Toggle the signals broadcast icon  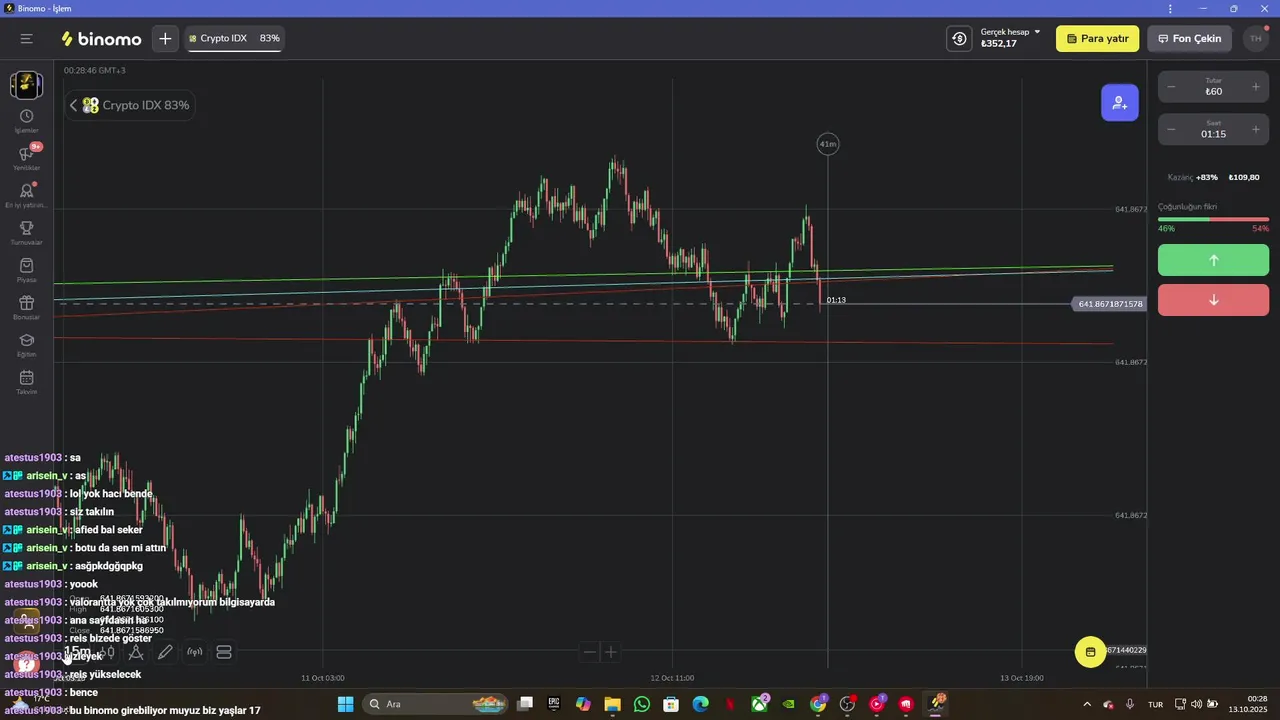(x=195, y=652)
